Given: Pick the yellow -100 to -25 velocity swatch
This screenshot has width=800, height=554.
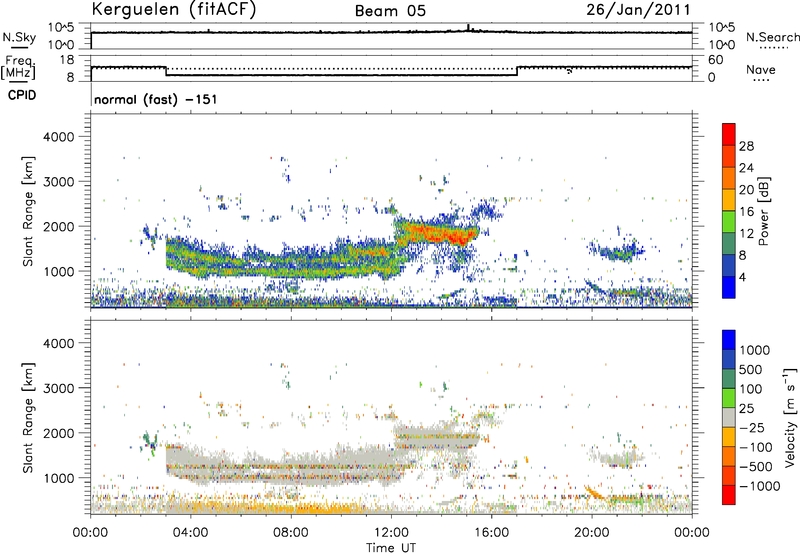Looking at the screenshot, I should [x=729, y=437].
